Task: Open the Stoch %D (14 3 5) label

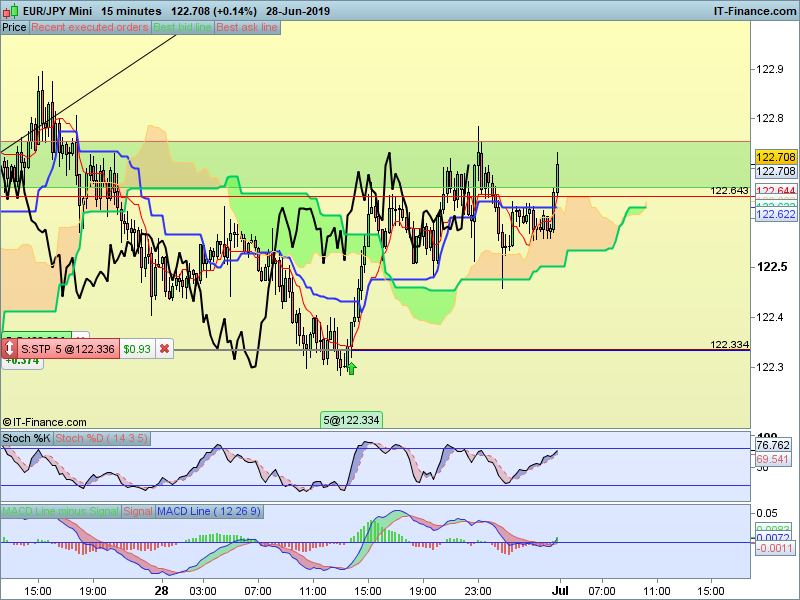Action: (x=101, y=438)
